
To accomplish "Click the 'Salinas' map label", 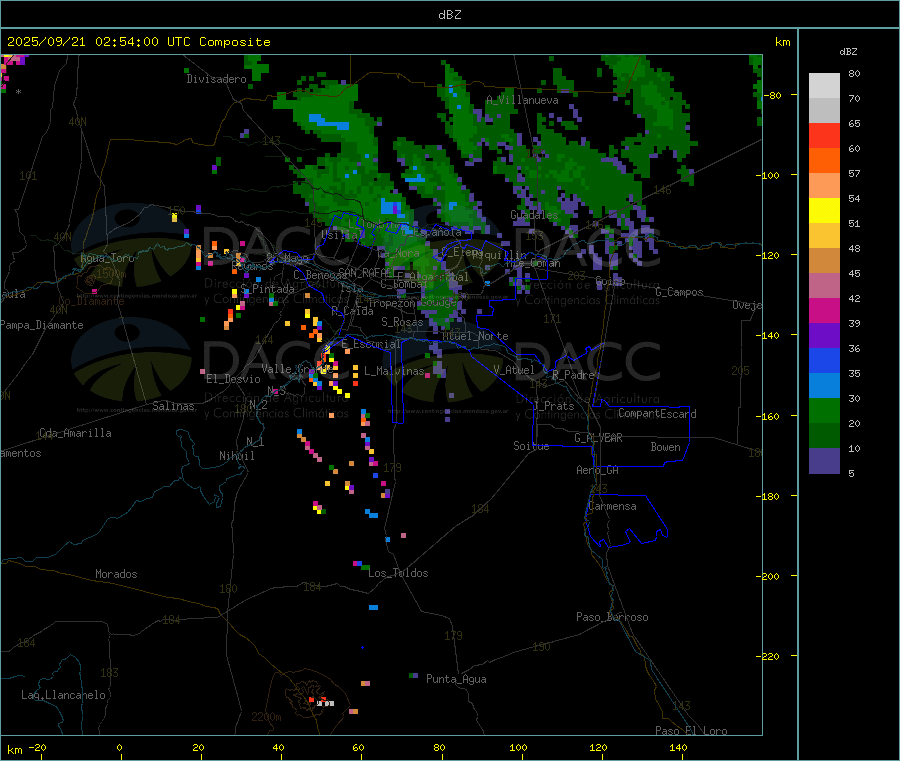I will click(173, 406).
